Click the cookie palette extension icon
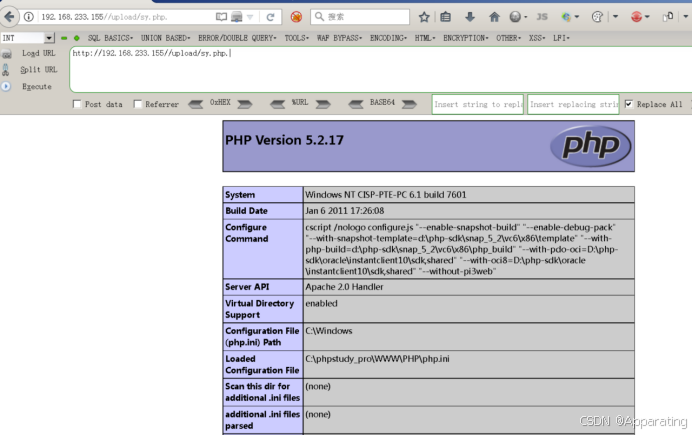Viewport: 692px width, 435px height. [x=597, y=17]
